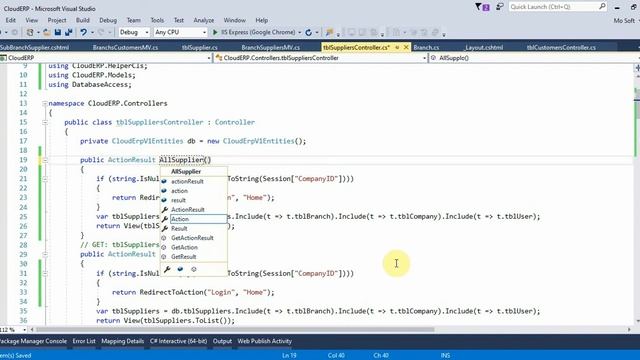Image resolution: width=640 pixels, height=360 pixels.
Task: Open the Package Manager Console panel
Action: [x=33, y=341]
